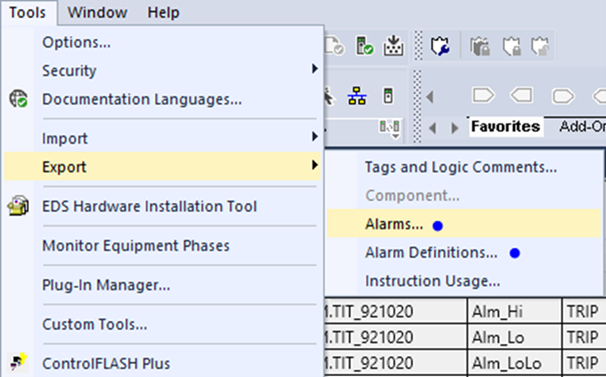Switch to the Add-On instruction tab
Viewport: 606px width, 377px height.
tap(582, 126)
